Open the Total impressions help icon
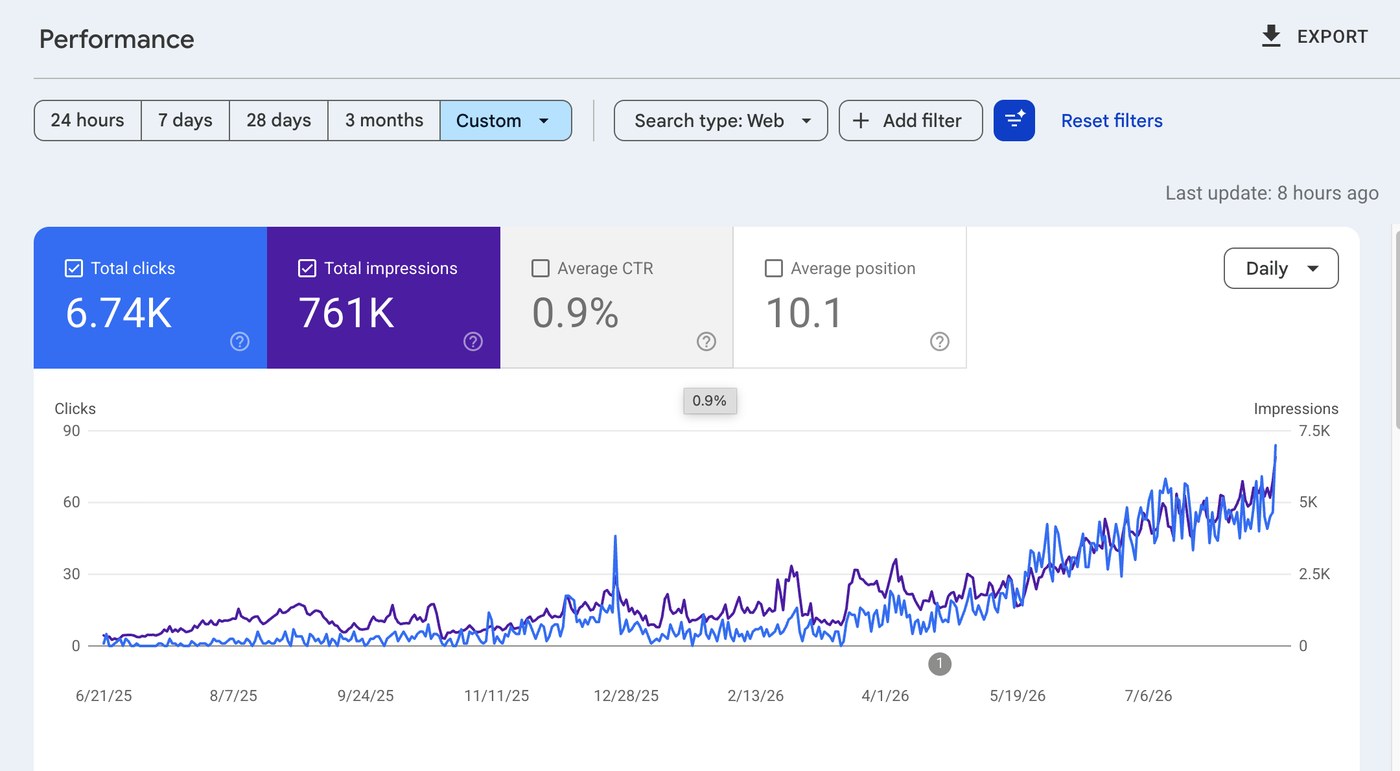1400x771 pixels. pos(473,341)
